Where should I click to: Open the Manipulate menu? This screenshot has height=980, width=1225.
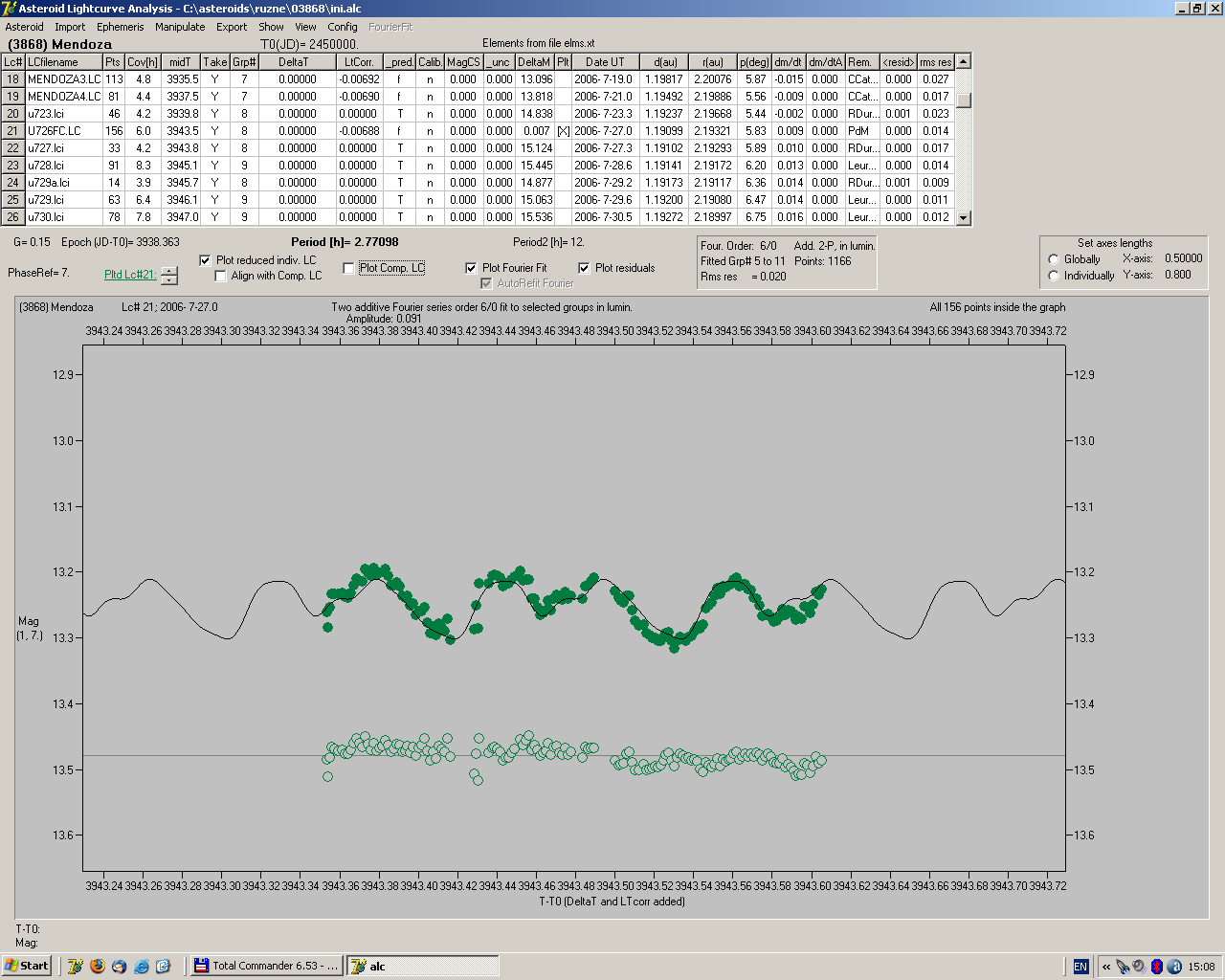[x=180, y=27]
